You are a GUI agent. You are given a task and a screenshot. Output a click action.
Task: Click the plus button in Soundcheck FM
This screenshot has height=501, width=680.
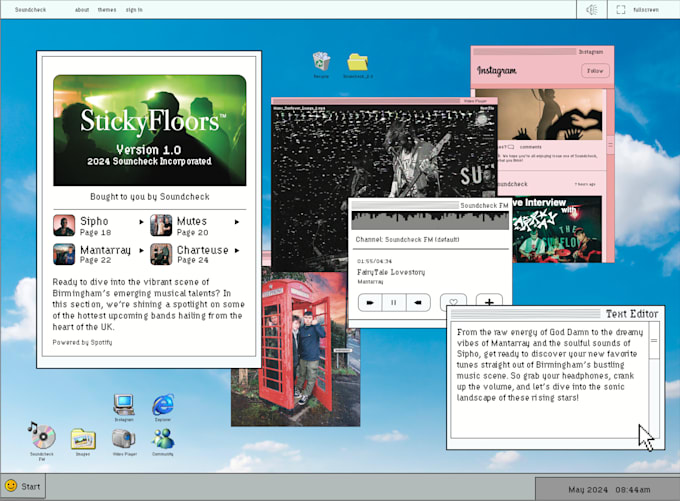[489, 301]
